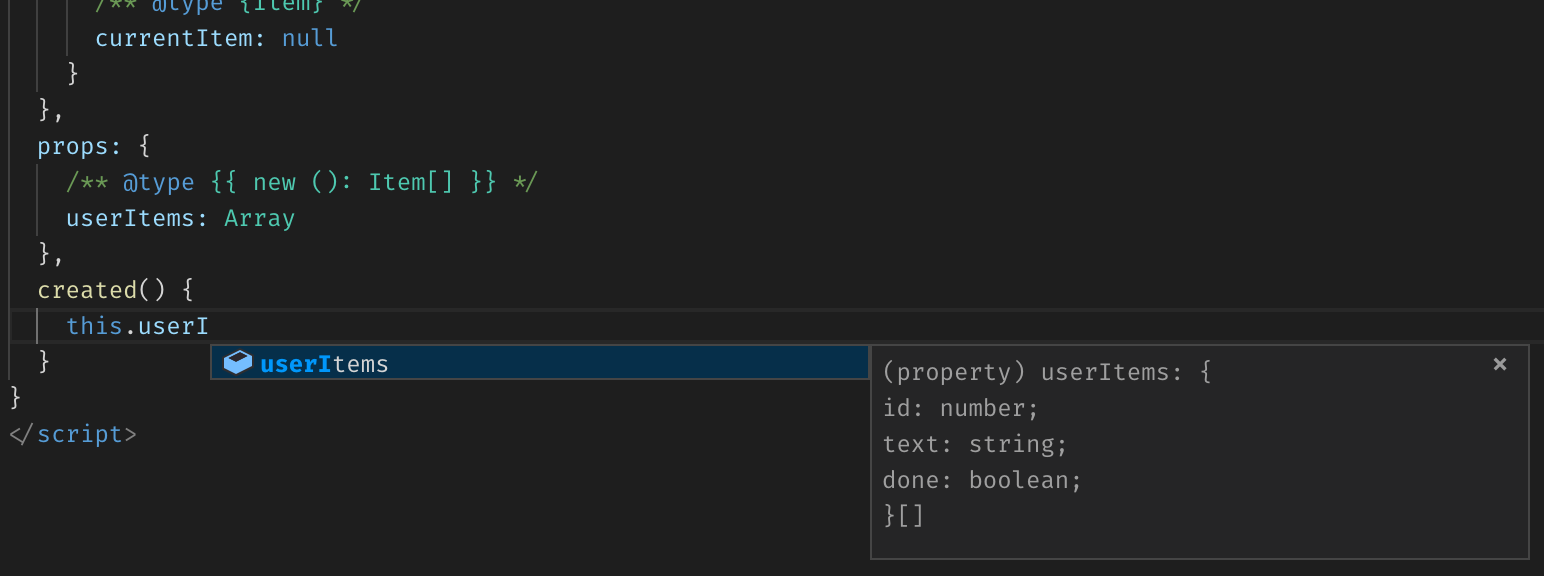Click userItems key in the props block

point(130,218)
